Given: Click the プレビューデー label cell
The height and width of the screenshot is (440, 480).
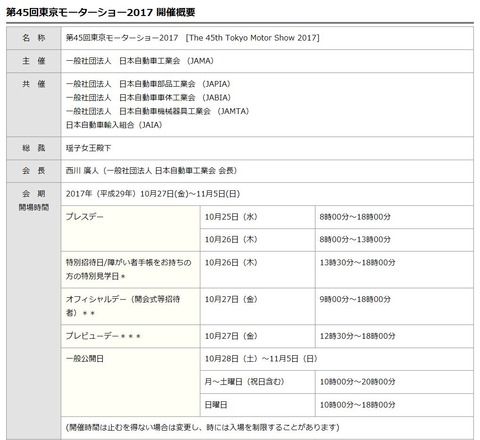Looking at the screenshot, I should click(131, 336).
